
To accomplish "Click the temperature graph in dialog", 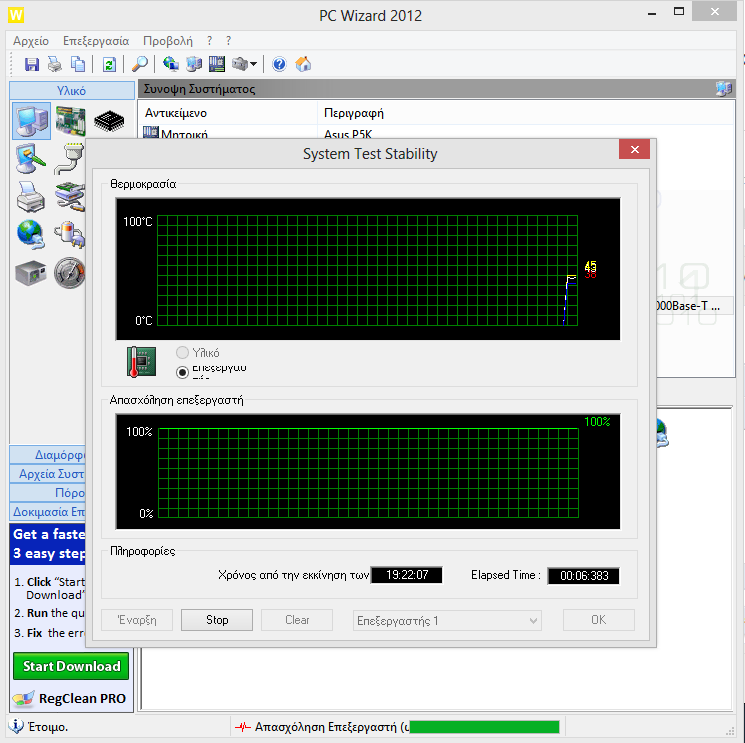I will [368, 269].
